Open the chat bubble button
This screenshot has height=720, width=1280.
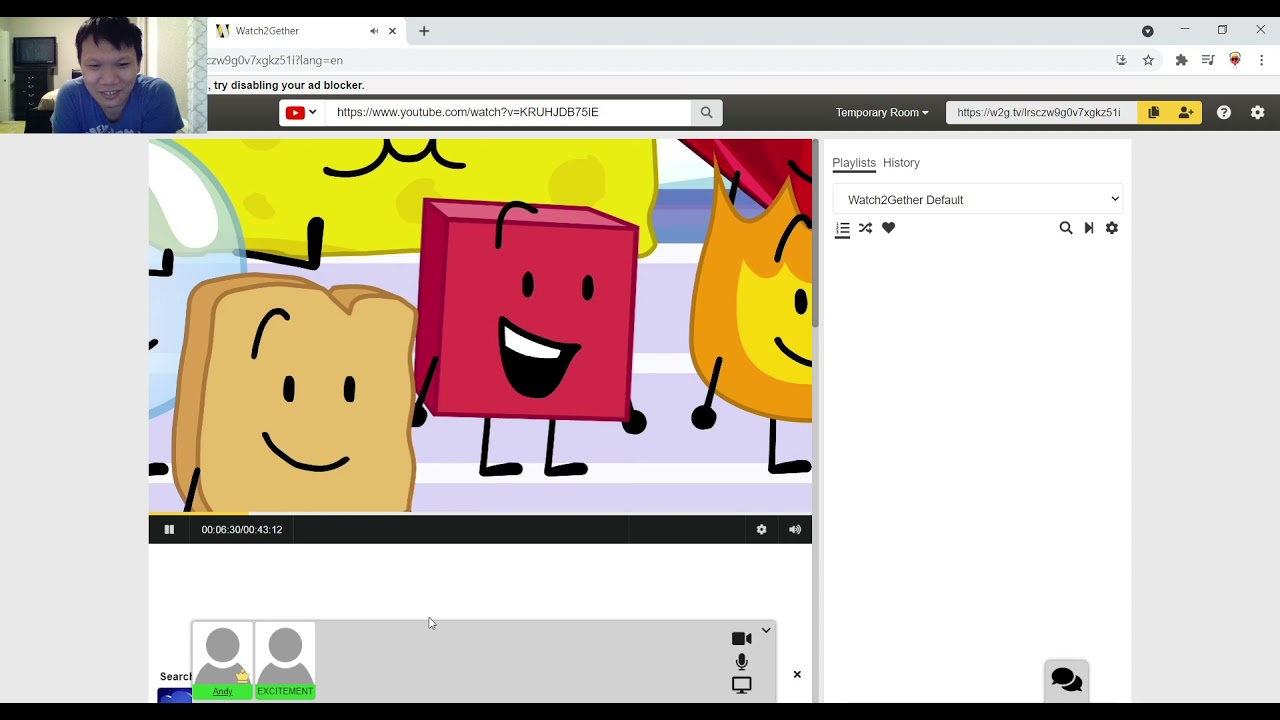coord(1067,680)
